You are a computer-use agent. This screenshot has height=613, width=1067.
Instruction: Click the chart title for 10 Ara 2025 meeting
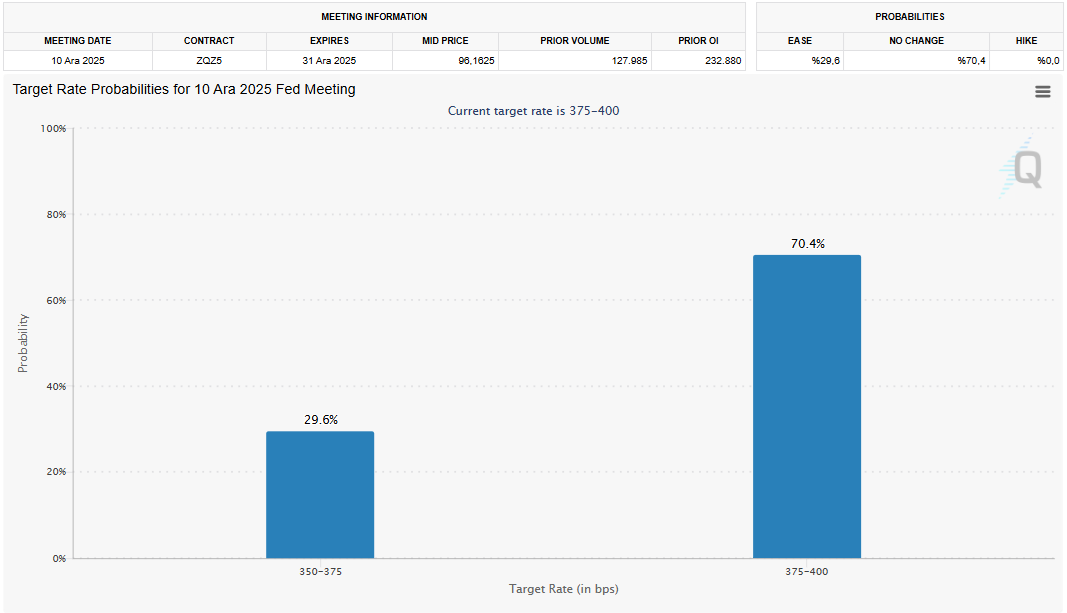click(184, 89)
